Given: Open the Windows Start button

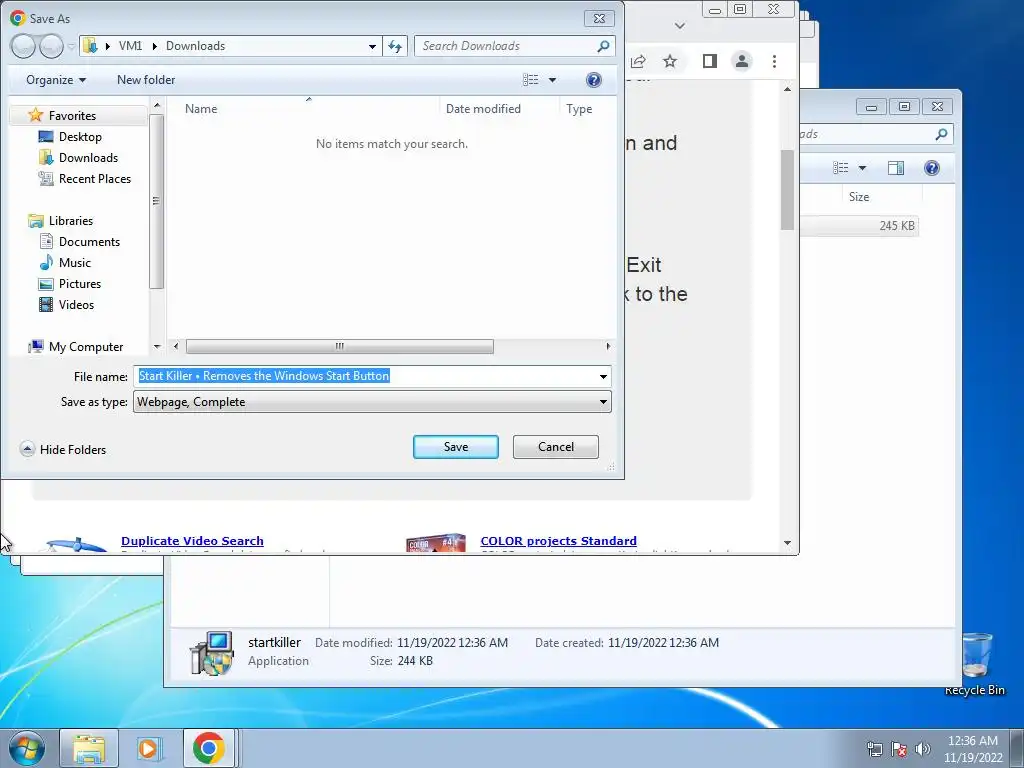Looking at the screenshot, I should point(27,748).
